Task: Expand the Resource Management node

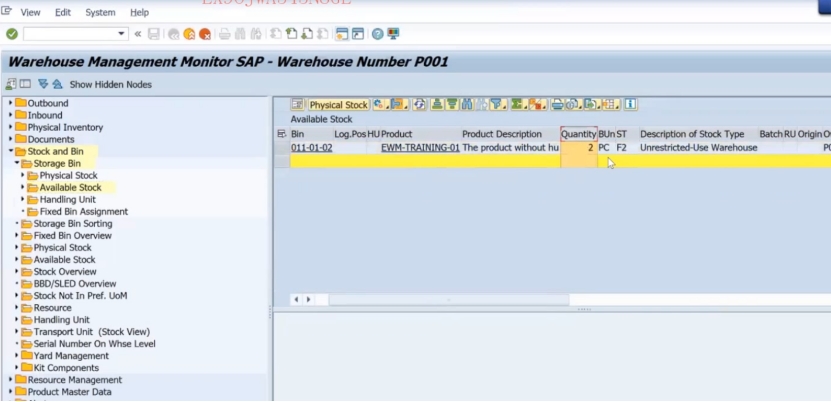Action: pyautogui.click(x=11, y=380)
